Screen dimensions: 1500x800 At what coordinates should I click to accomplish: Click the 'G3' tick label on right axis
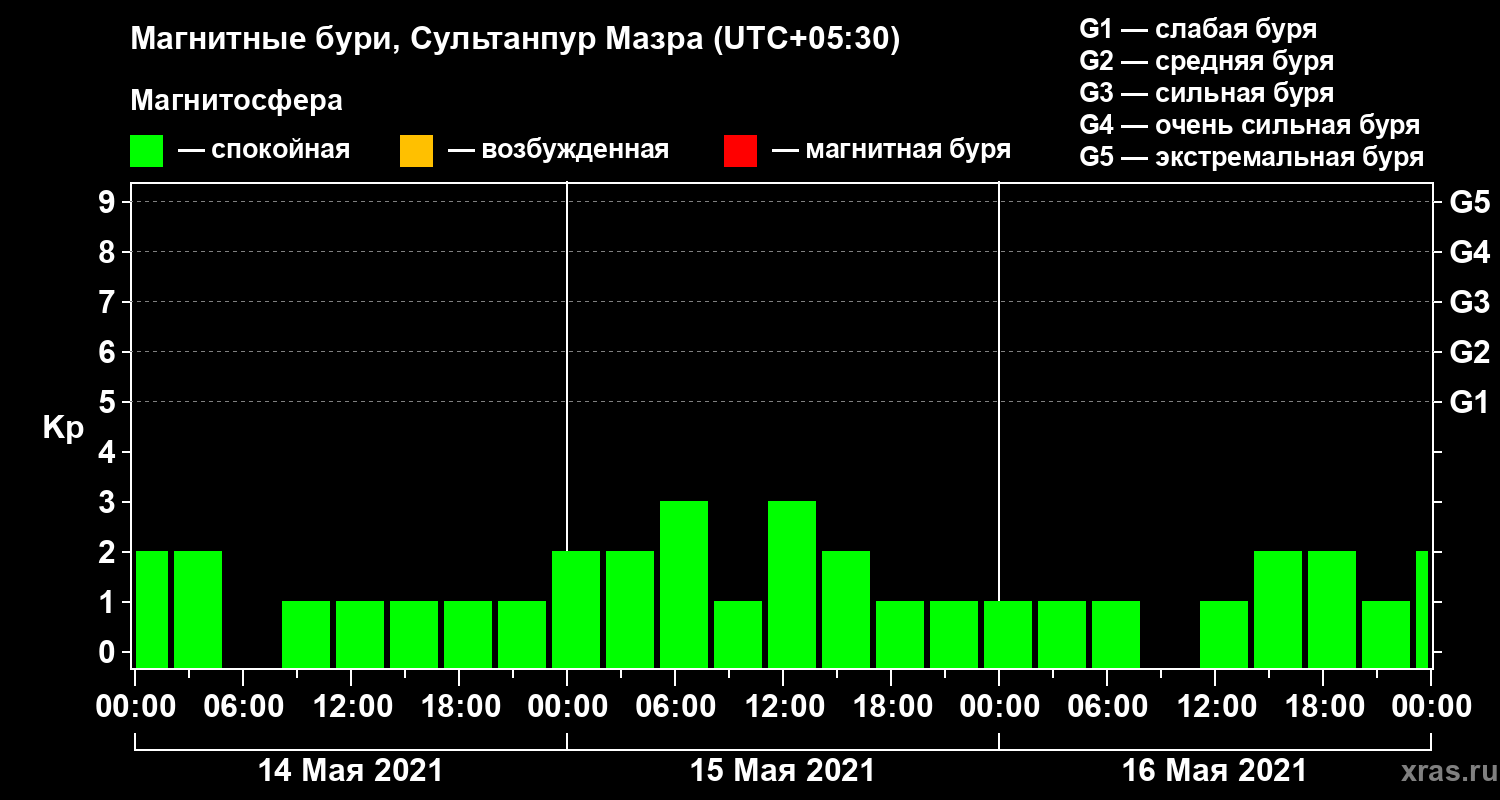pos(1469,303)
